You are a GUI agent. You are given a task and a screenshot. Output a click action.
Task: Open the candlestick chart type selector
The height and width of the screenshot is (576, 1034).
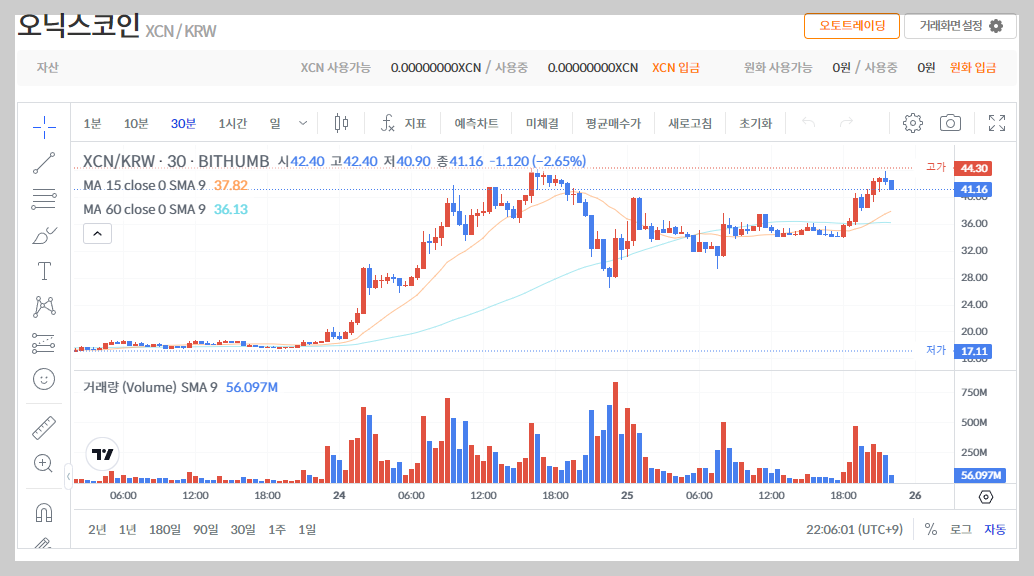coord(341,123)
